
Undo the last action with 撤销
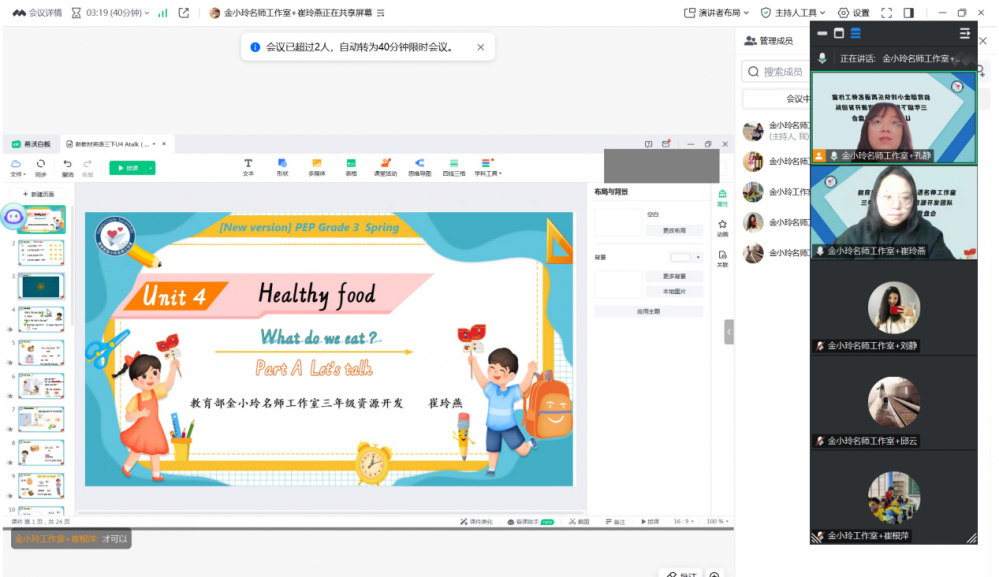click(x=67, y=167)
